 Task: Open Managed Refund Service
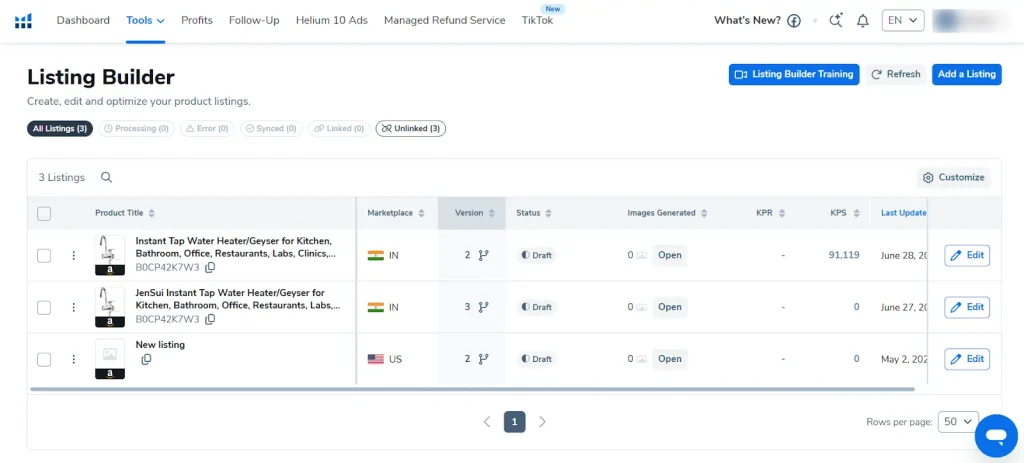tap(445, 20)
